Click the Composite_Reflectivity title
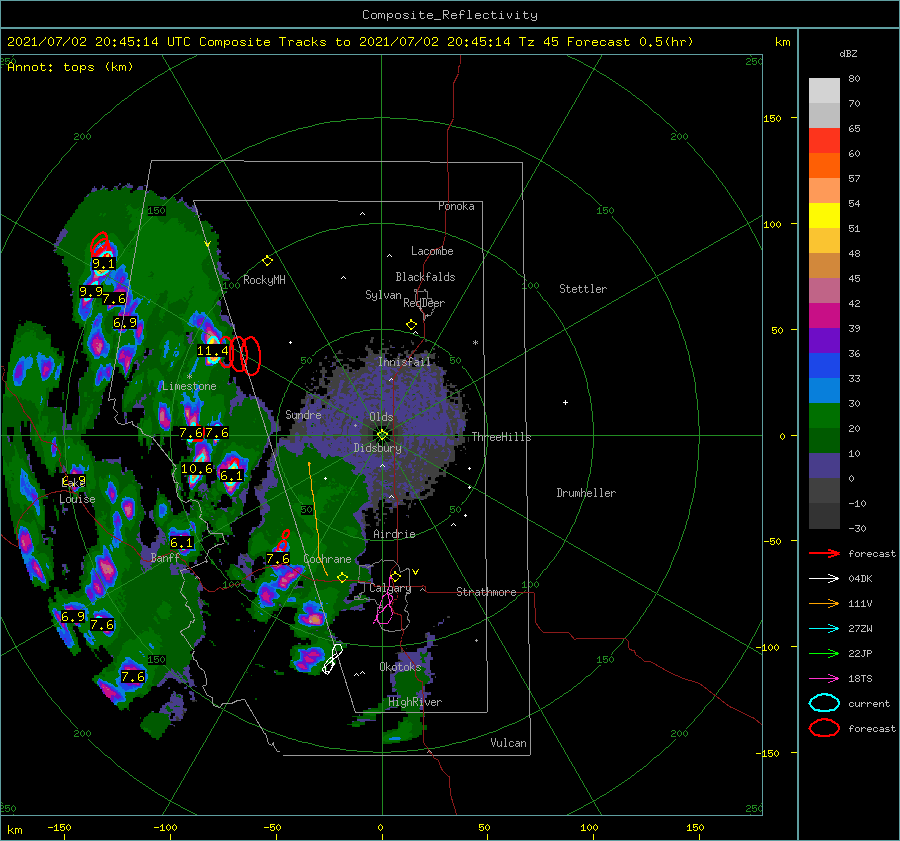Viewport: 900px width, 841px height. 449,15
